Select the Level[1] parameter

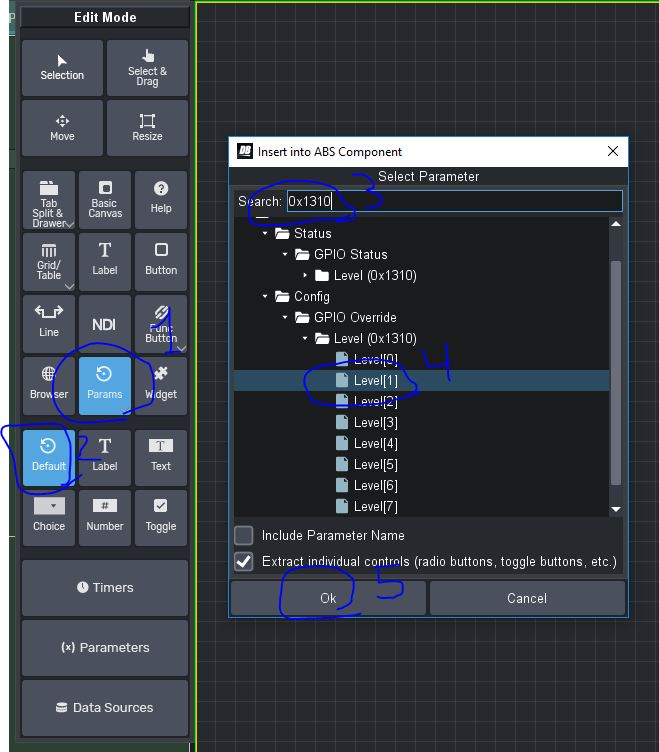(376, 381)
